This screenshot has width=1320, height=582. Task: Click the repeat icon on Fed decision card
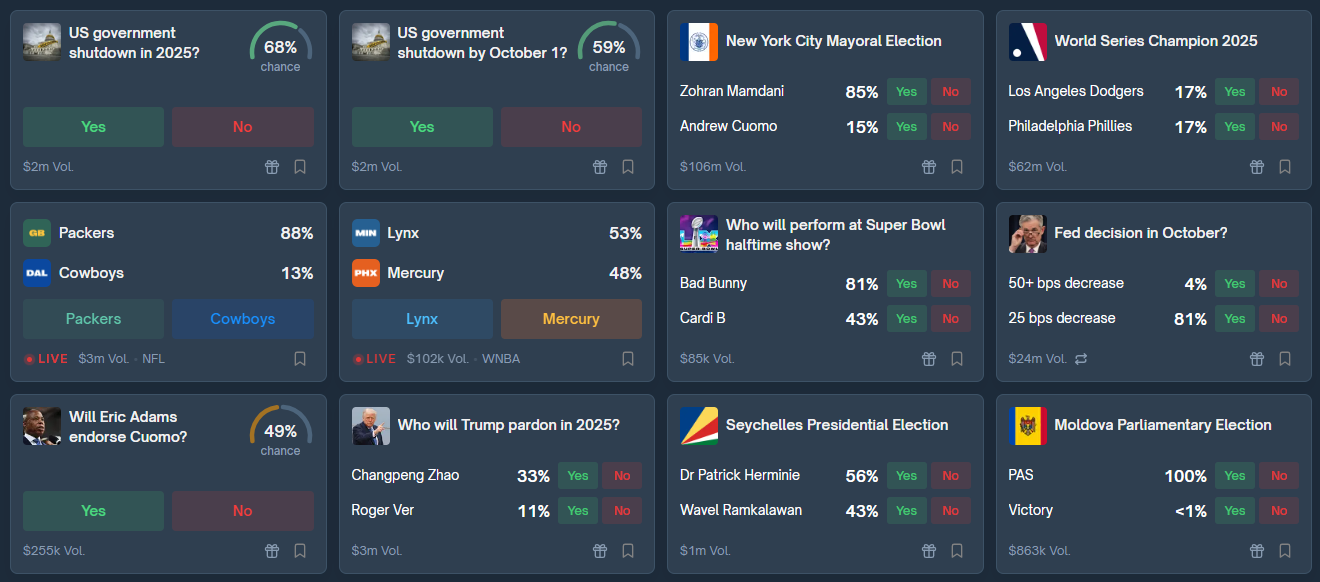pyautogui.click(x=1081, y=359)
